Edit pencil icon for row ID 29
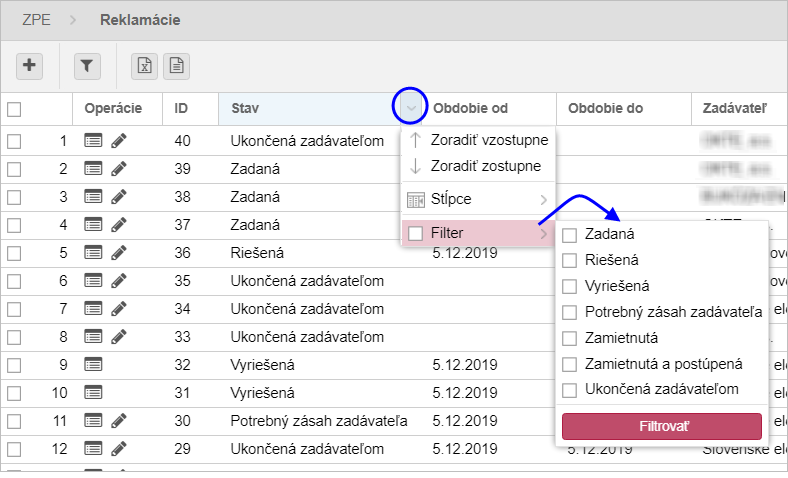Screen dimensions: 788x478 coord(119,449)
